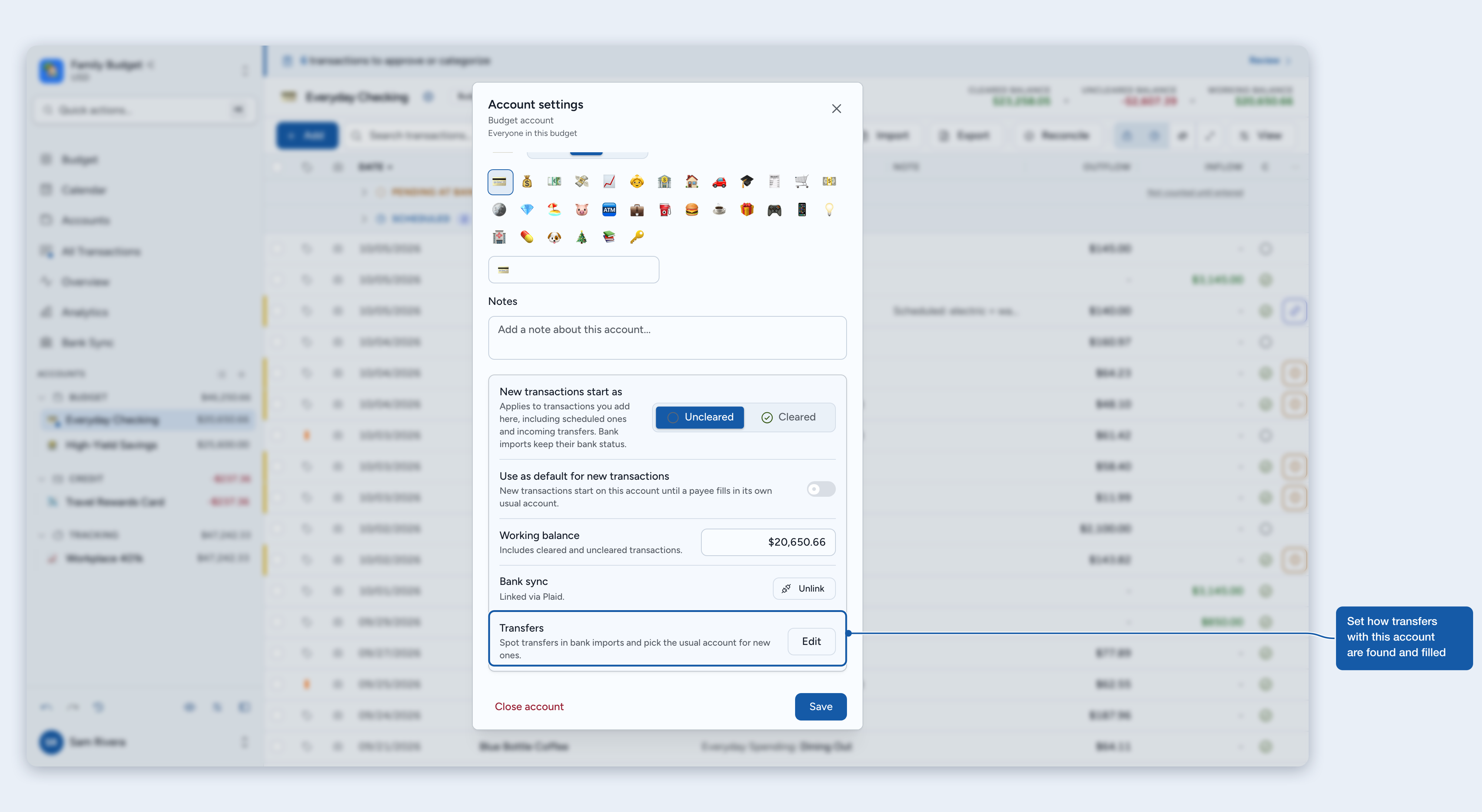This screenshot has width=1482, height=812.
Task: Select the light bulb emoji icon
Action: (x=829, y=210)
